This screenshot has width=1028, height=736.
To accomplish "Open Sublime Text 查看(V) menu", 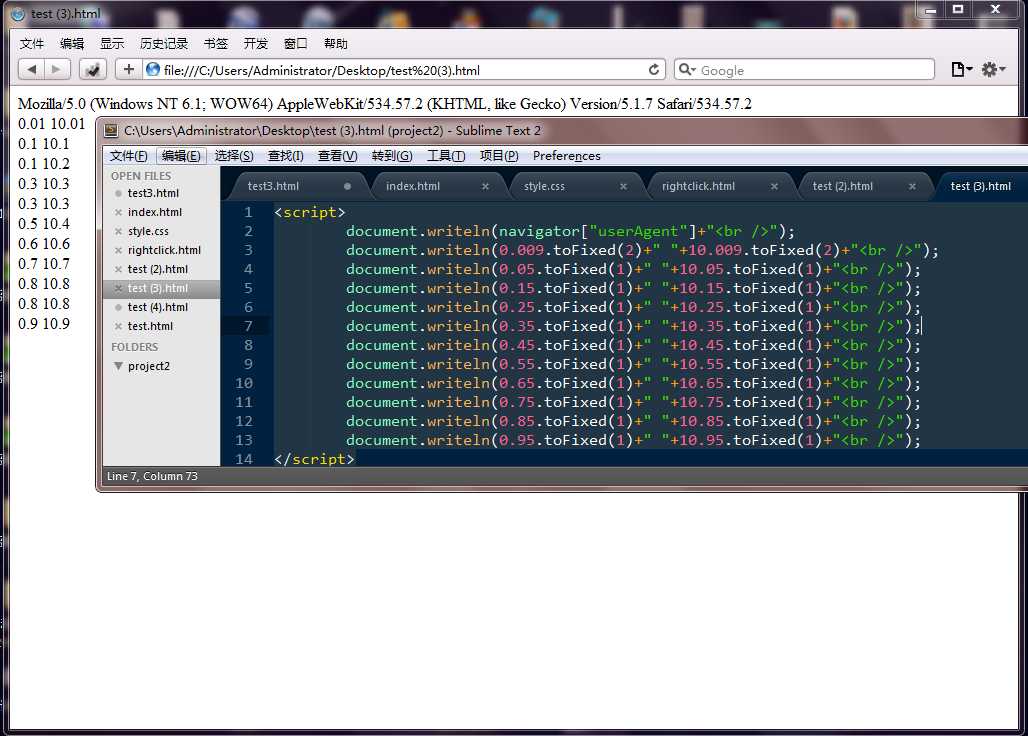I will 338,155.
